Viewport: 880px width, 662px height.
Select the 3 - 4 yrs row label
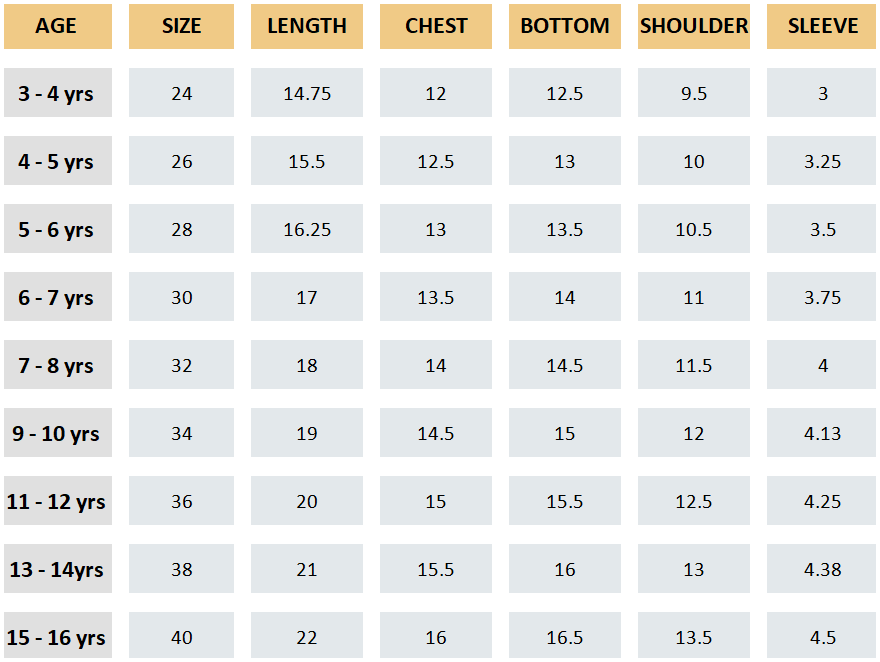(x=56, y=94)
